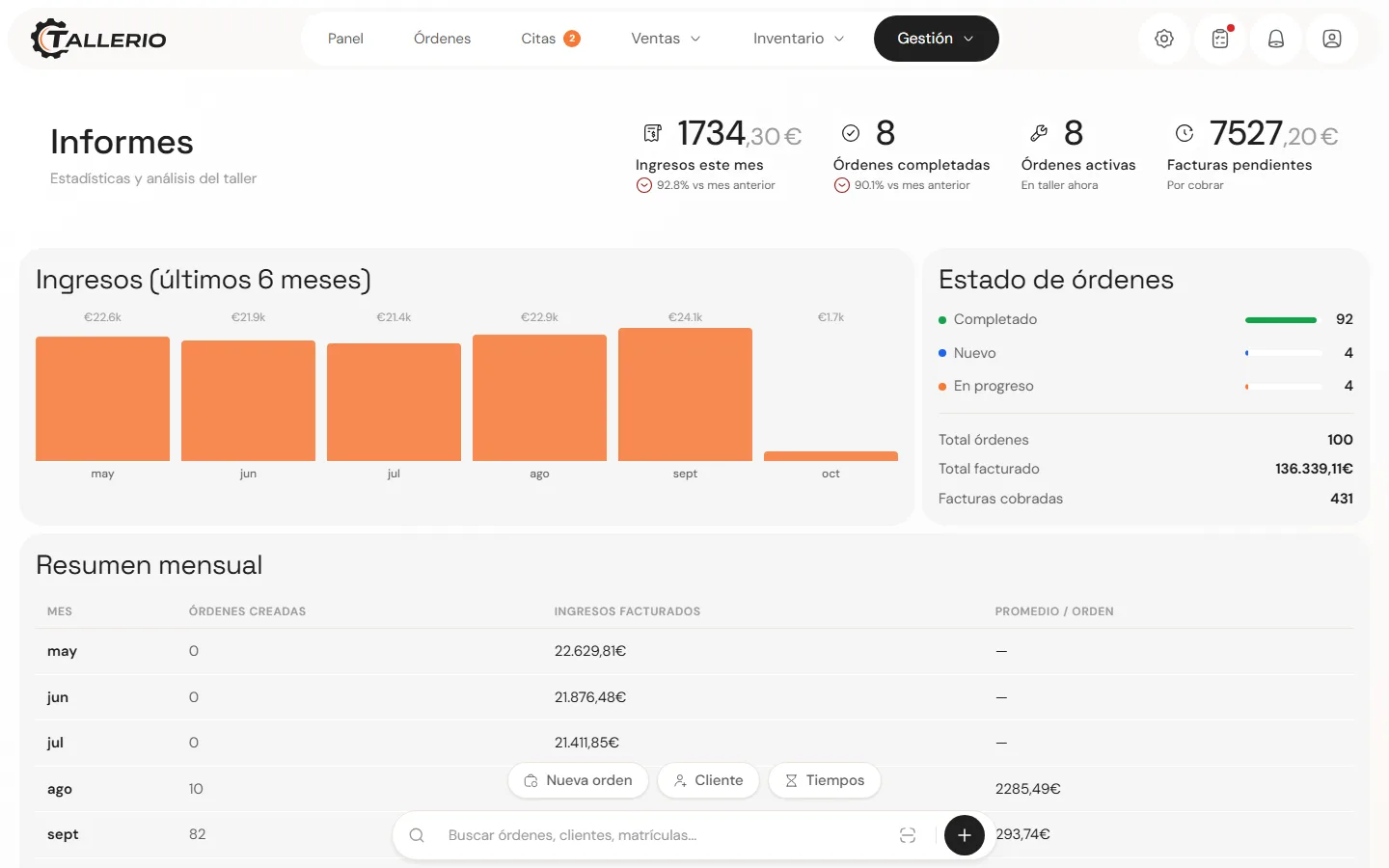The width and height of the screenshot is (1389, 868).
Task: Click the barcode scan icon in search bar
Action: click(x=908, y=835)
